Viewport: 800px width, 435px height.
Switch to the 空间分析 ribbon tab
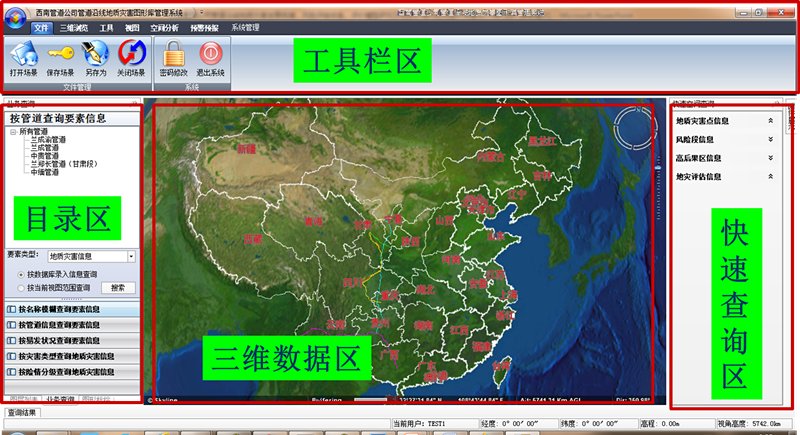[x=164, y=28]
